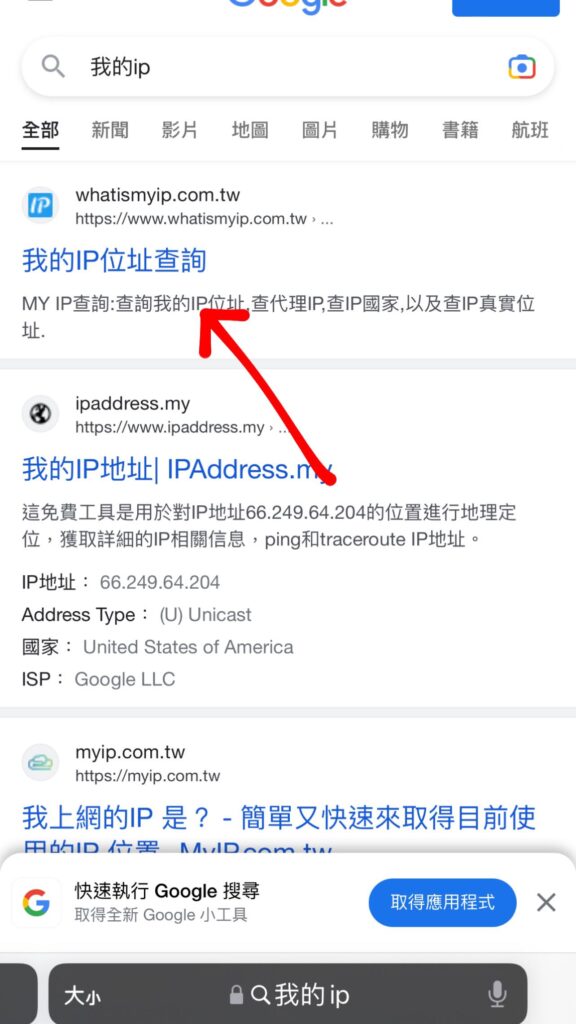This screenshot has width=576, height=1024.
Task: Tap the magnifier search icon
Action: tap(53, 67)
